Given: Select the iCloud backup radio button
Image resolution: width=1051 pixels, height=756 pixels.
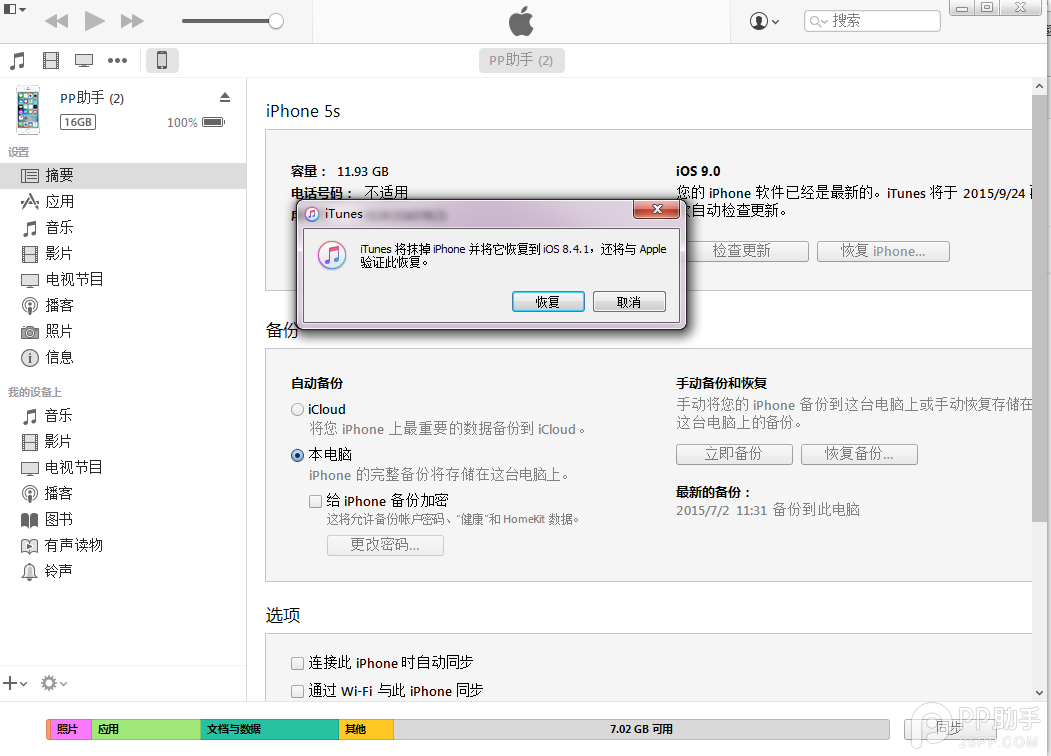Looking at the screenshot, I should point(297,409).
